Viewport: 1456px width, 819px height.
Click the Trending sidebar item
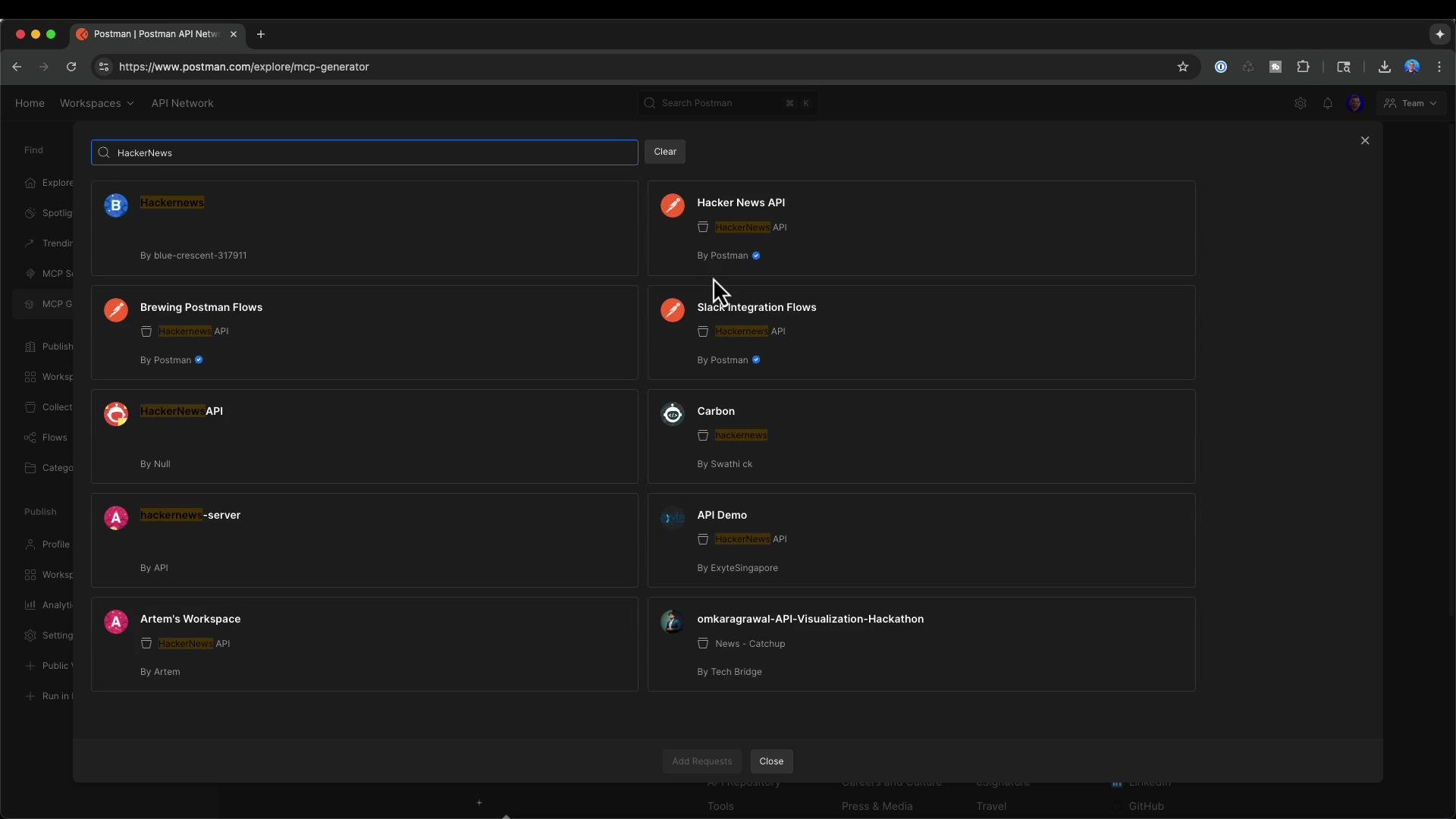coord(49,243)
